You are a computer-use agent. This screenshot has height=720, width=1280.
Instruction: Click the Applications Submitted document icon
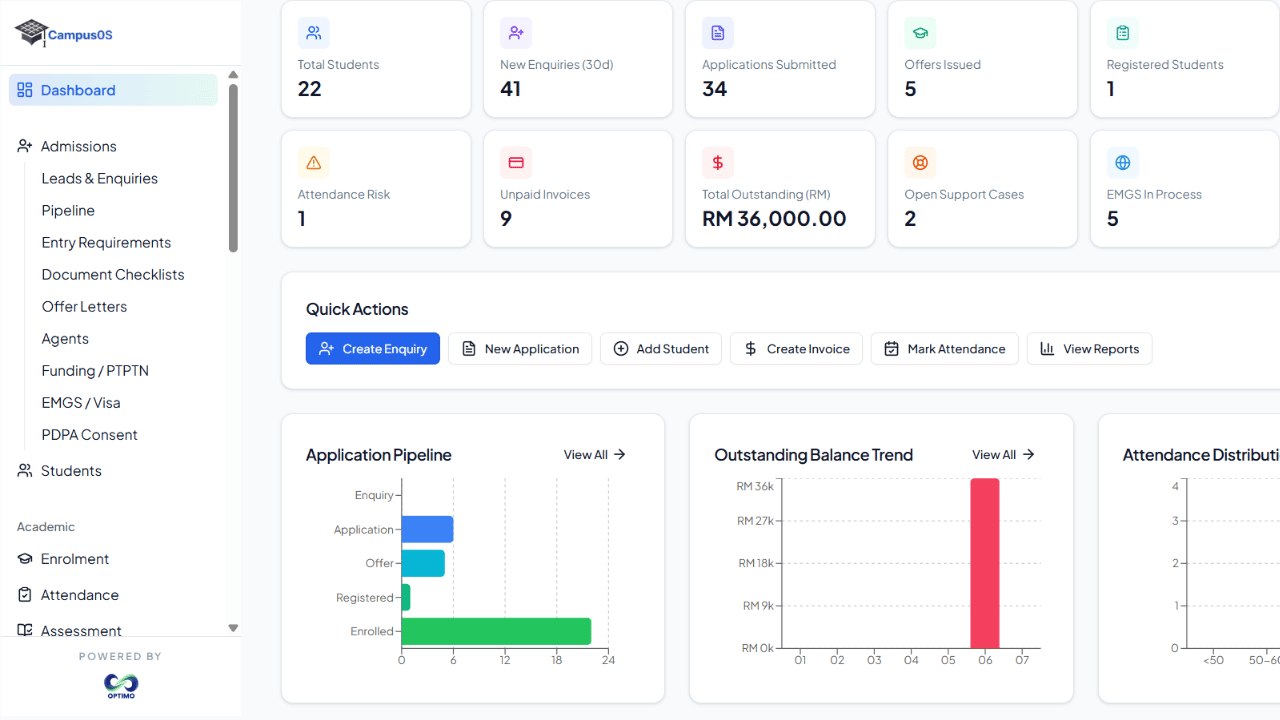(718, 33)
